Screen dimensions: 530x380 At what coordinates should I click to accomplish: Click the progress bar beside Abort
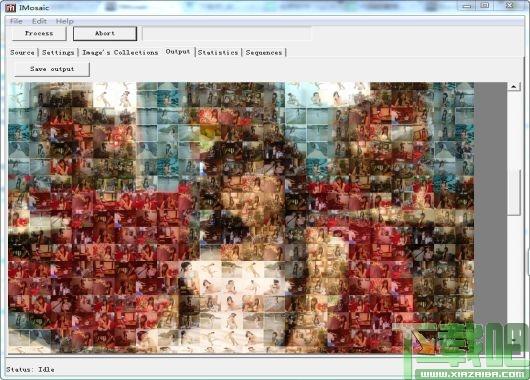[227, 34]
